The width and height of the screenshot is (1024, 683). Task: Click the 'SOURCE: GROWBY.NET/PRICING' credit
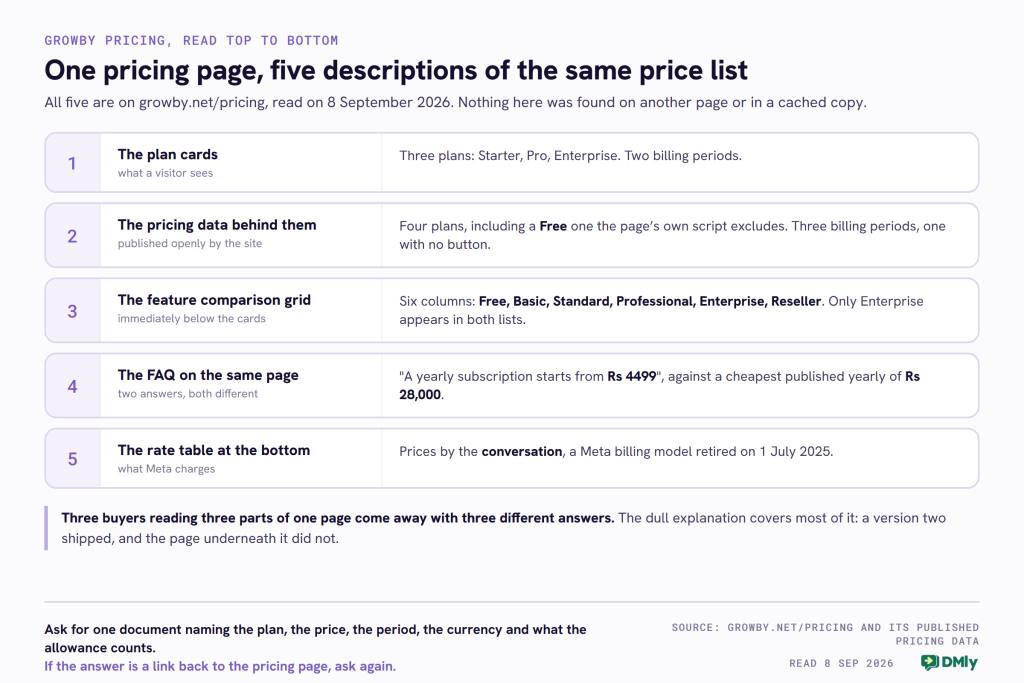click(x=825, y=634)
